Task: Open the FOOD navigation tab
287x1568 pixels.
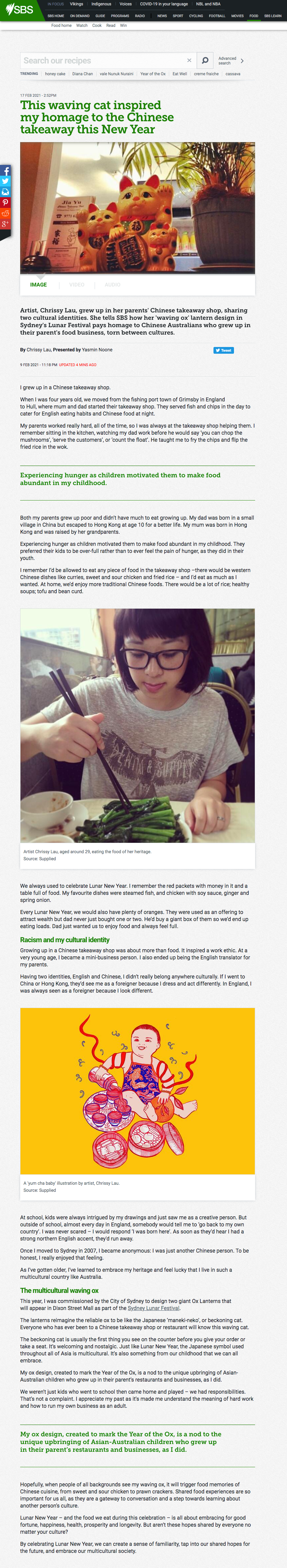Action: point(253,16)
